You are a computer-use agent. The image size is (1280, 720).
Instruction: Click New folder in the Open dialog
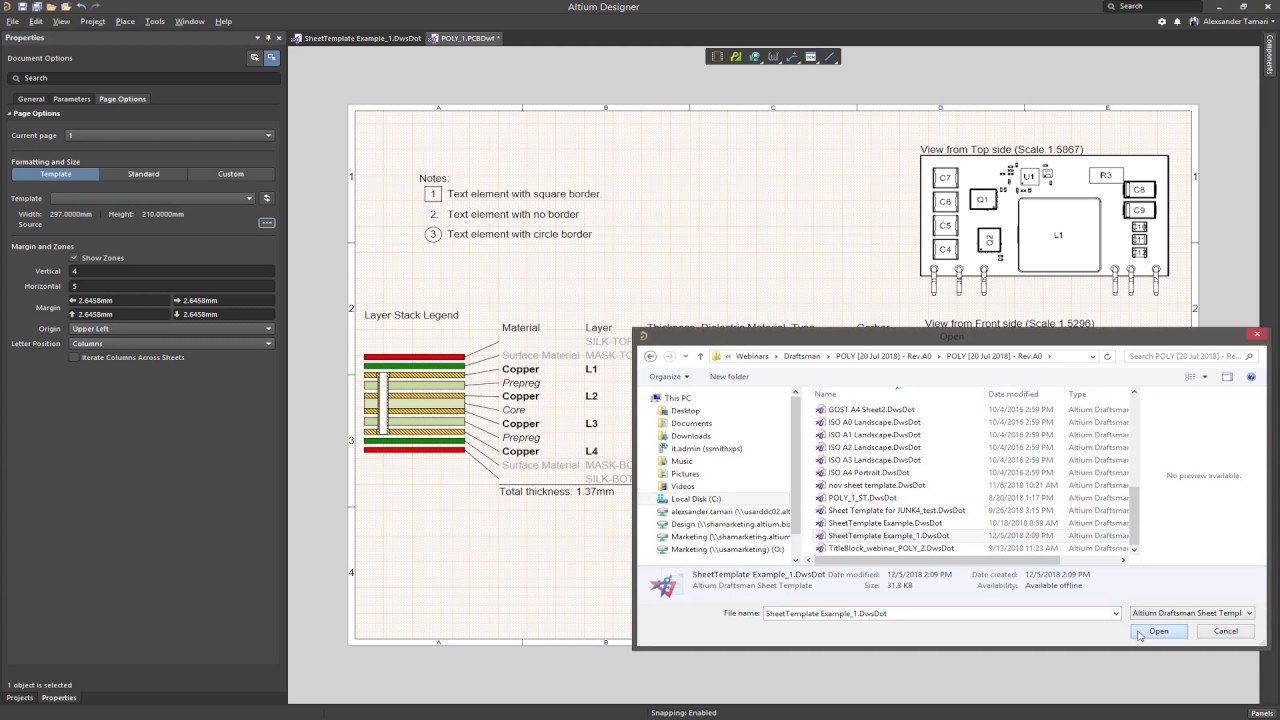(x=729, y=377)
